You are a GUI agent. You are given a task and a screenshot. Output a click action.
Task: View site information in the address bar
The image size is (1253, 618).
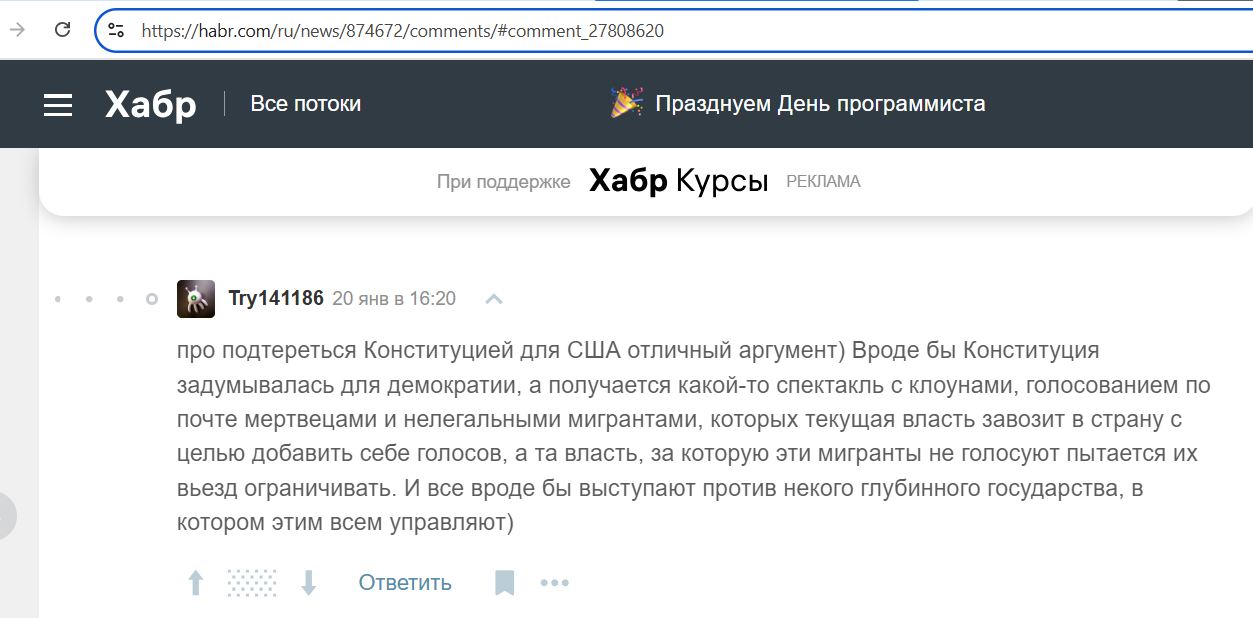pyautogui.click(x=116, y=30)
